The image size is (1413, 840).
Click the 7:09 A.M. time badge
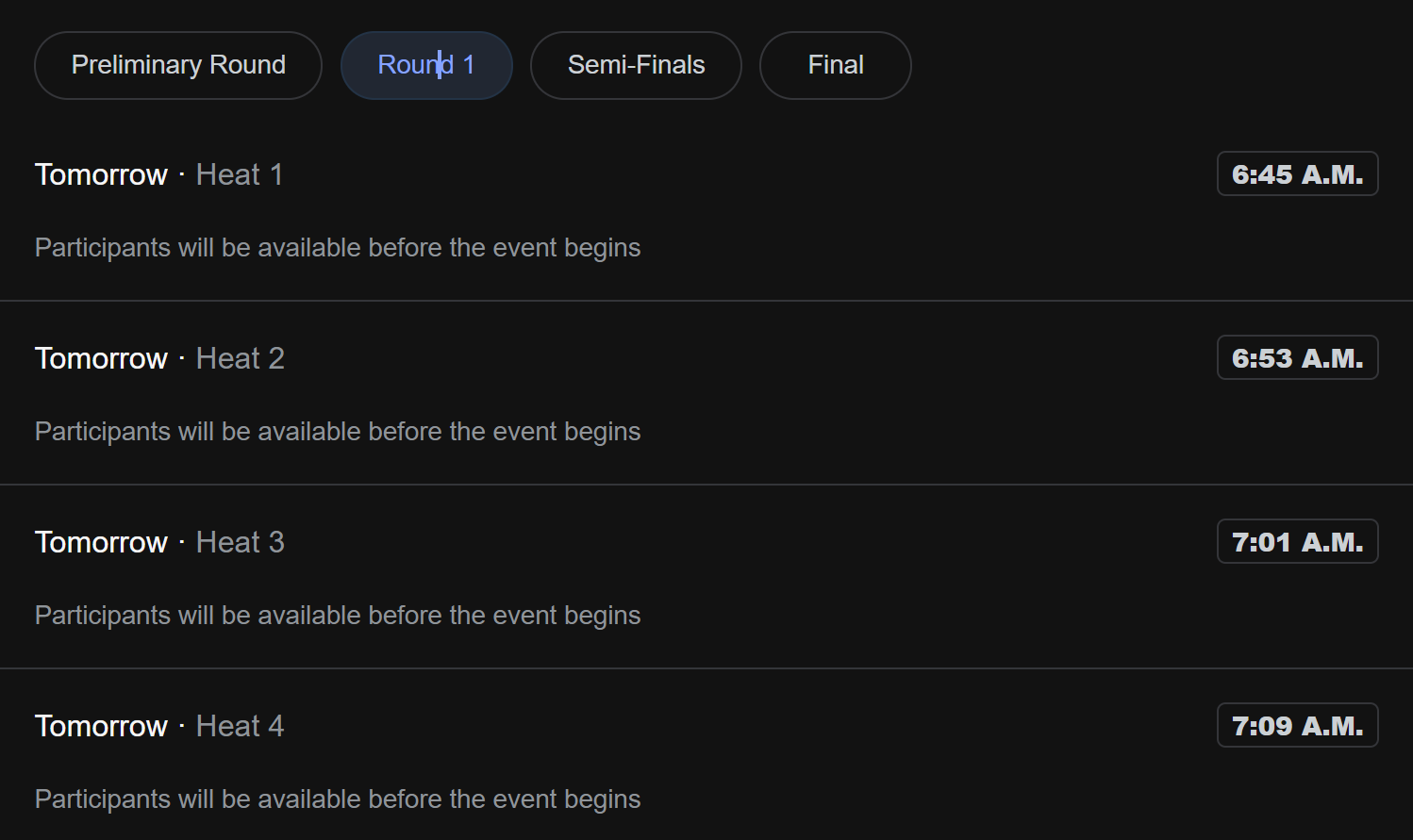[1297, 726]
